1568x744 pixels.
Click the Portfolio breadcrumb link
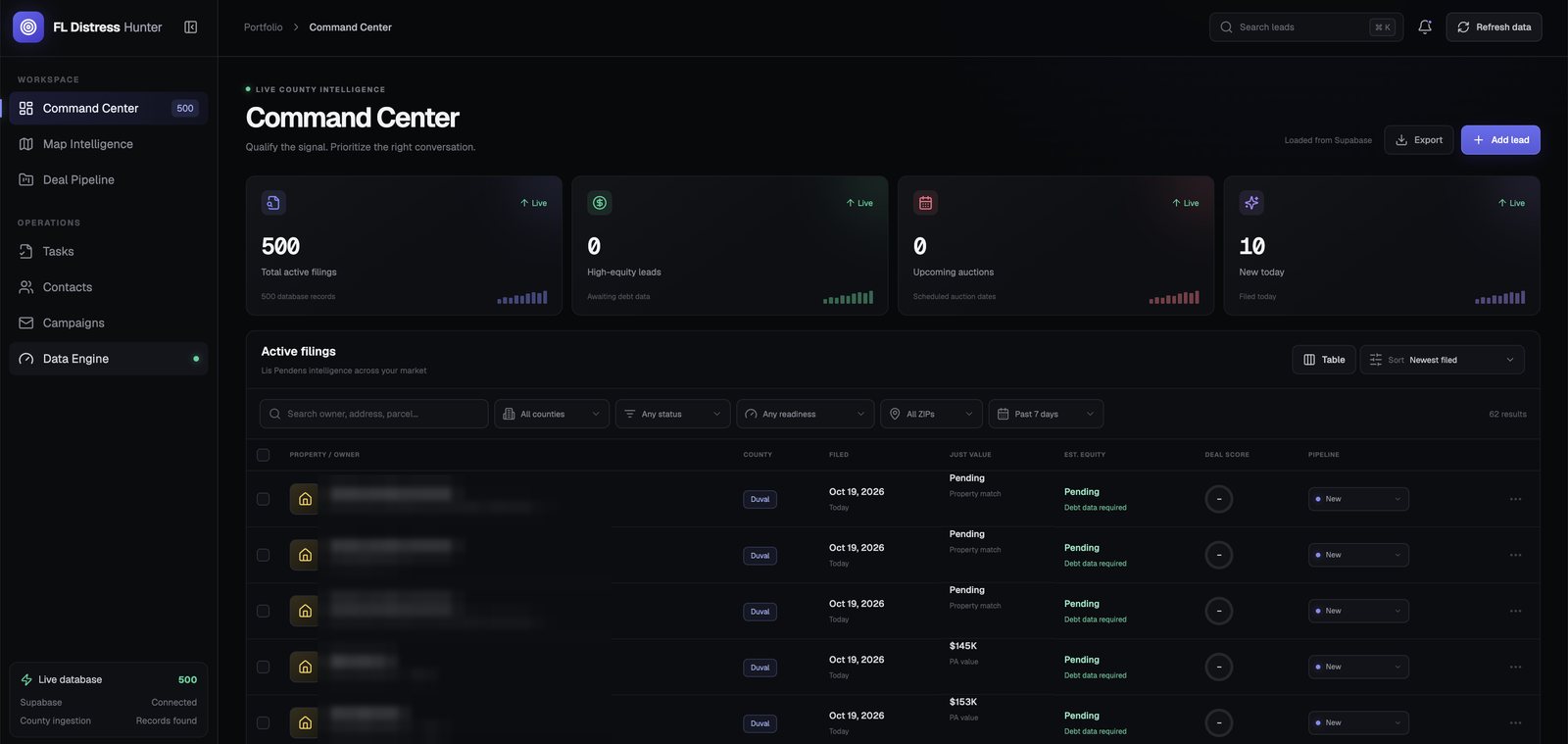pos(263,27)
